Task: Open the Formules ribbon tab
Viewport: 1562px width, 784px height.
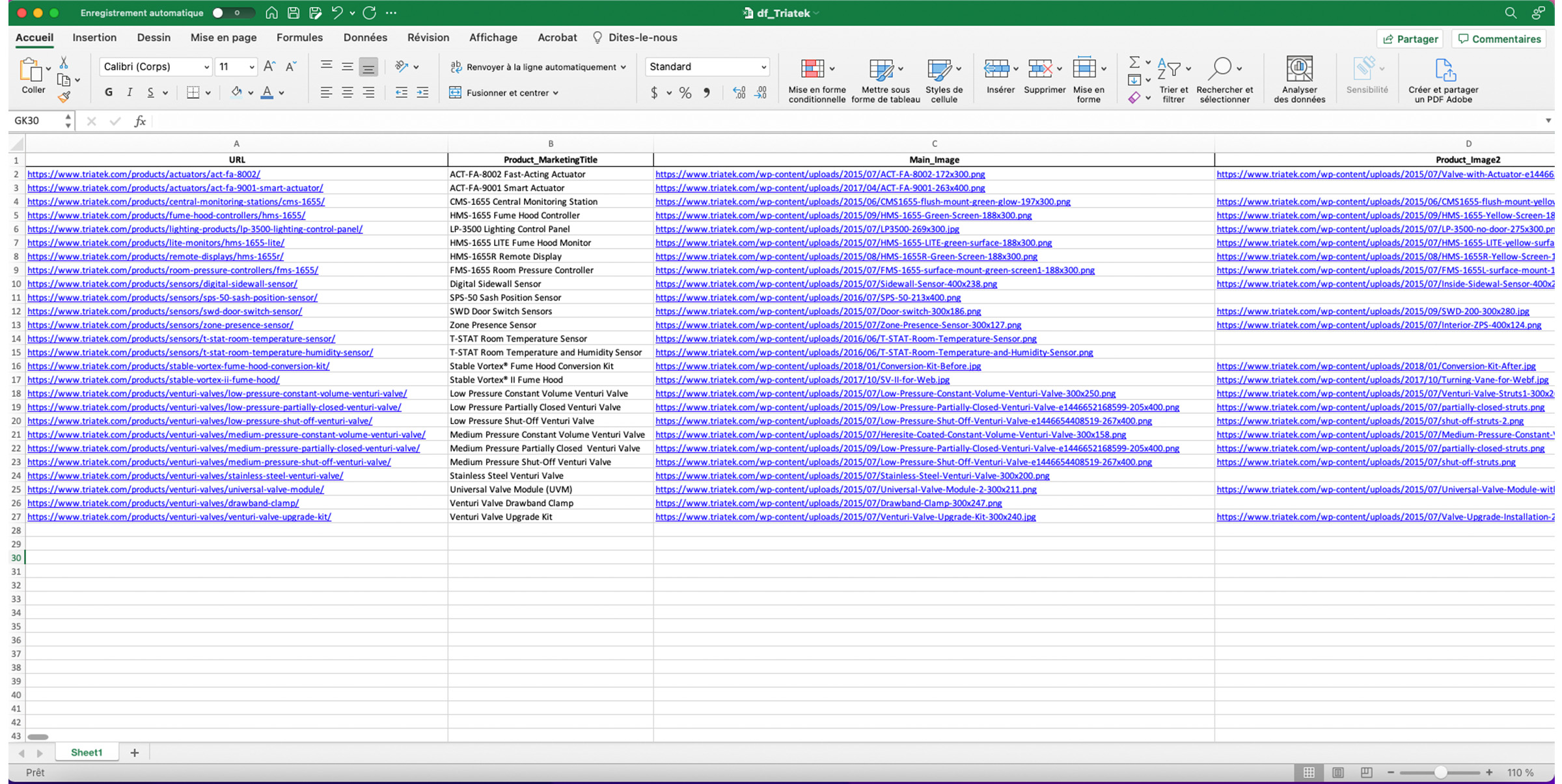Action: 299,37
